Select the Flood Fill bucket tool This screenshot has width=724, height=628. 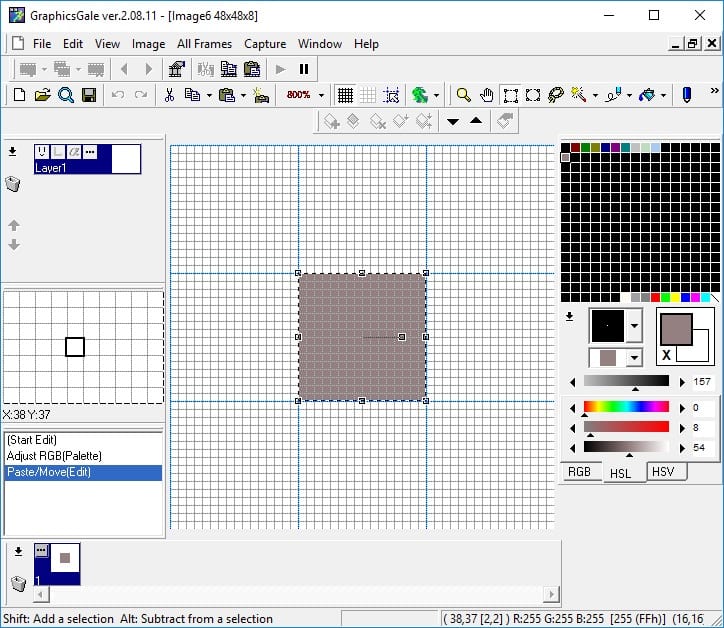[x=647, y=95]
